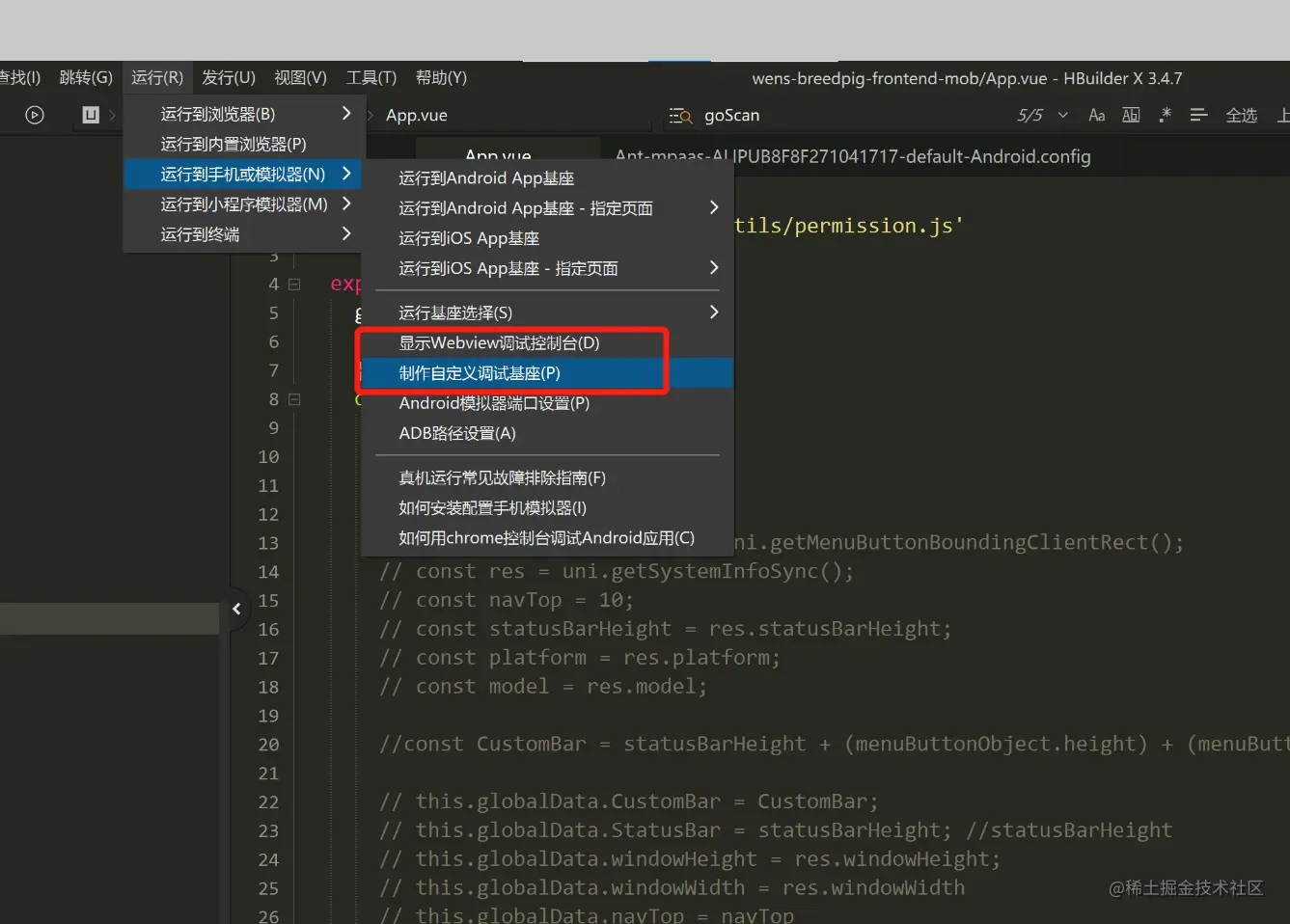The width and height of the screenshot is (1290, 924).
Task: Click code line 'this.globalData.windowHeight = res.windowHeight;'
Action: (x=690, y=859)
